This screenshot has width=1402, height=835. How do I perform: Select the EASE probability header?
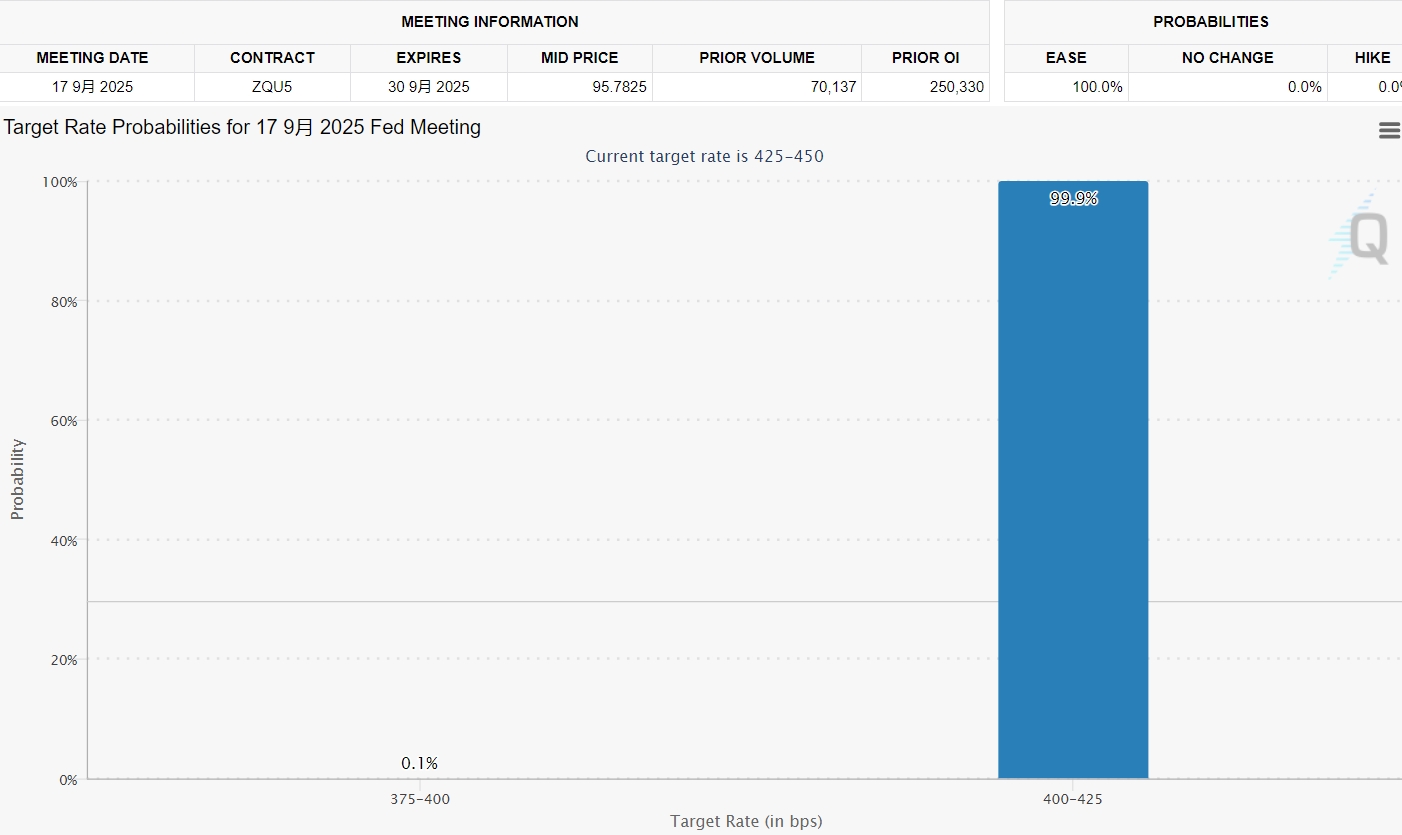(1066, 58)
